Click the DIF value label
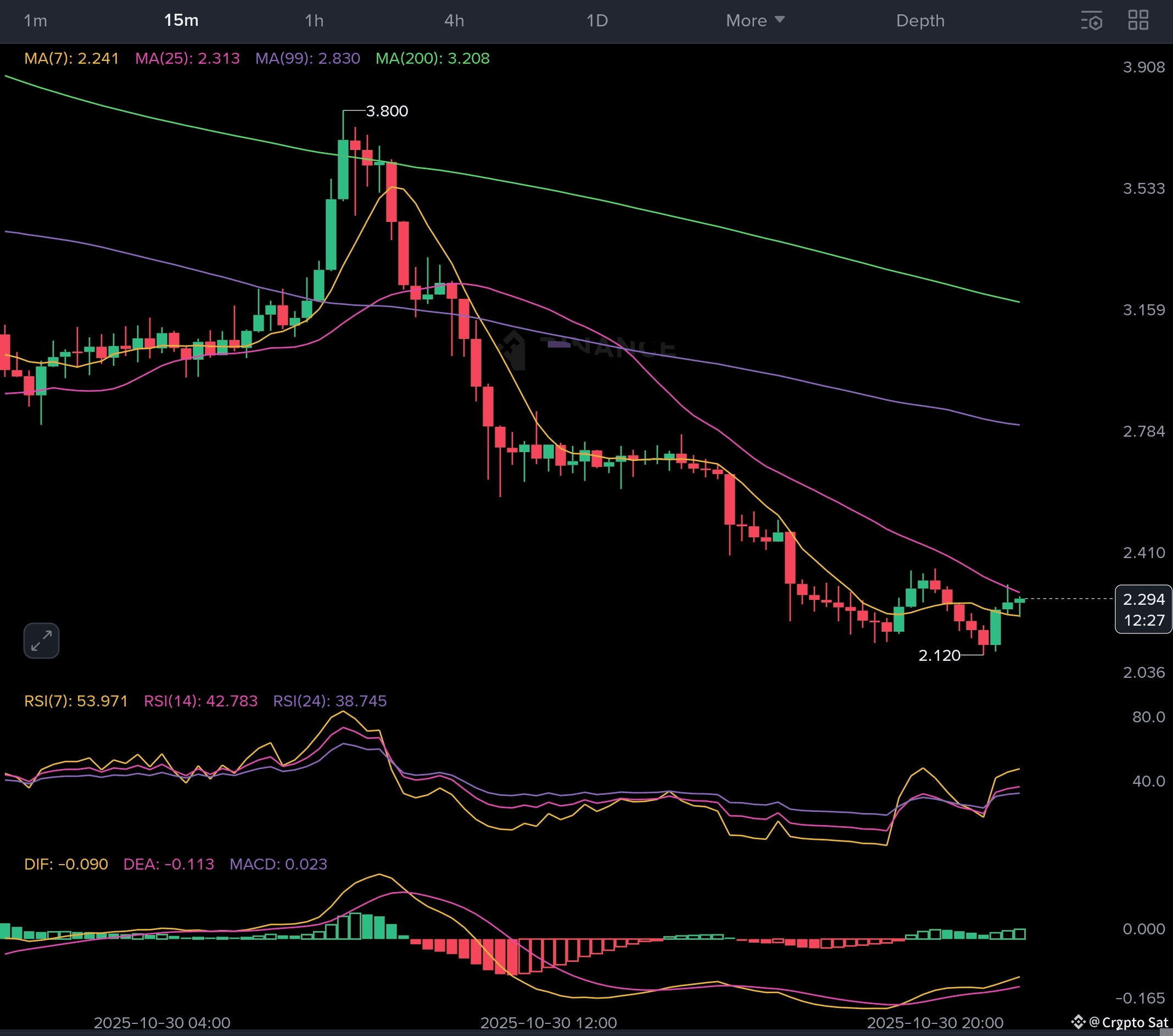The height and width of the screenshot is (1036, 1173). [x=66, y=864]
